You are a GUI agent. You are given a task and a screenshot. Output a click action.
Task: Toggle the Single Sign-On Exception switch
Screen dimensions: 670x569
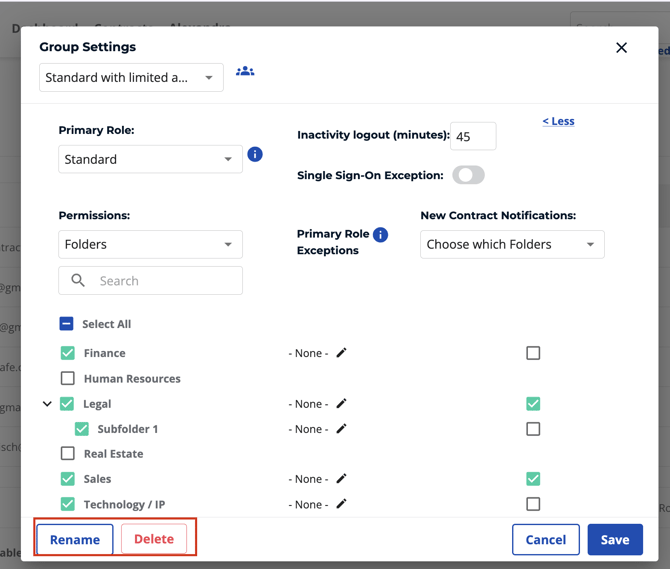[468, 175]
